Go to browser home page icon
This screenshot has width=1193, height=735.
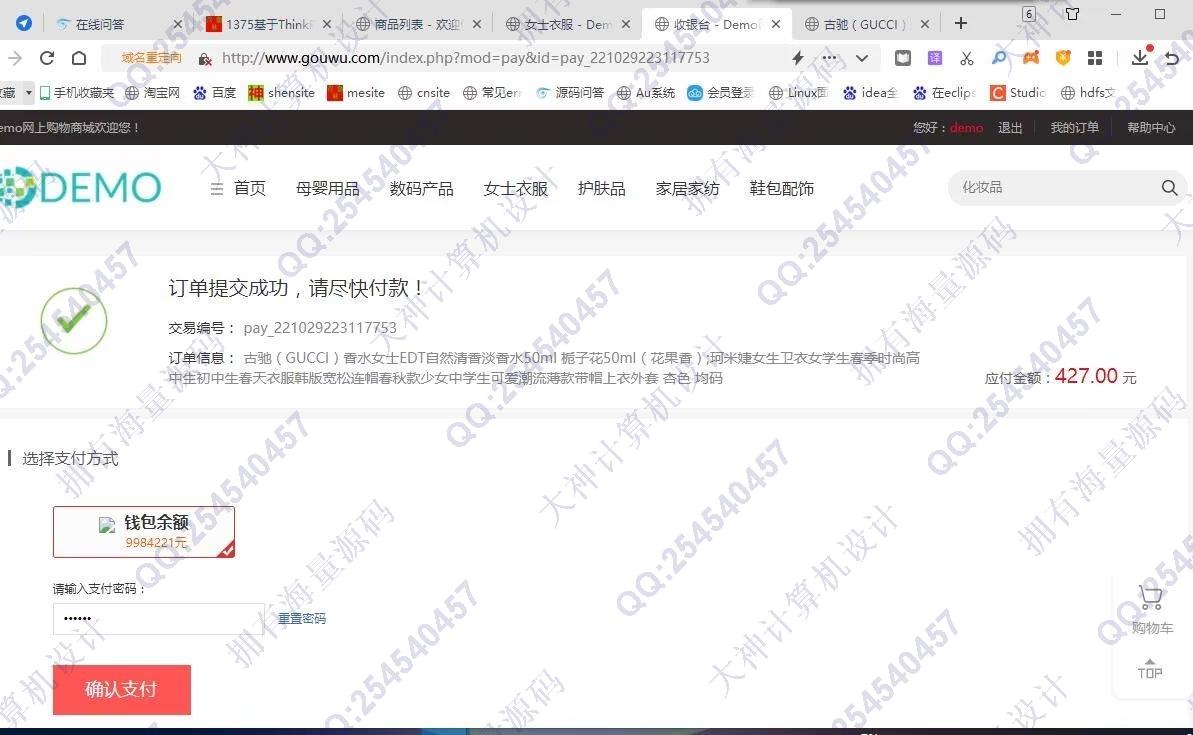(x=79, y=58)
